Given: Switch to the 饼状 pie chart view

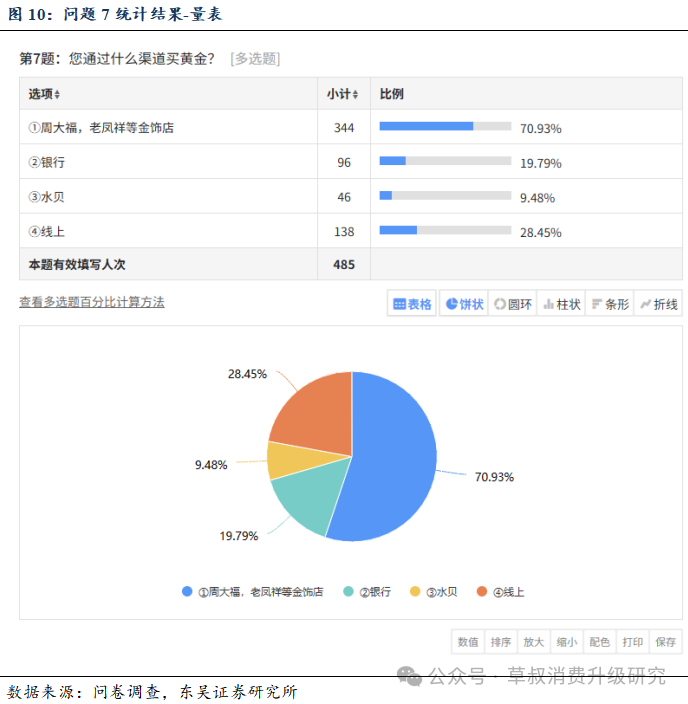Looking at the screenshot, I should tap(464, 304).
